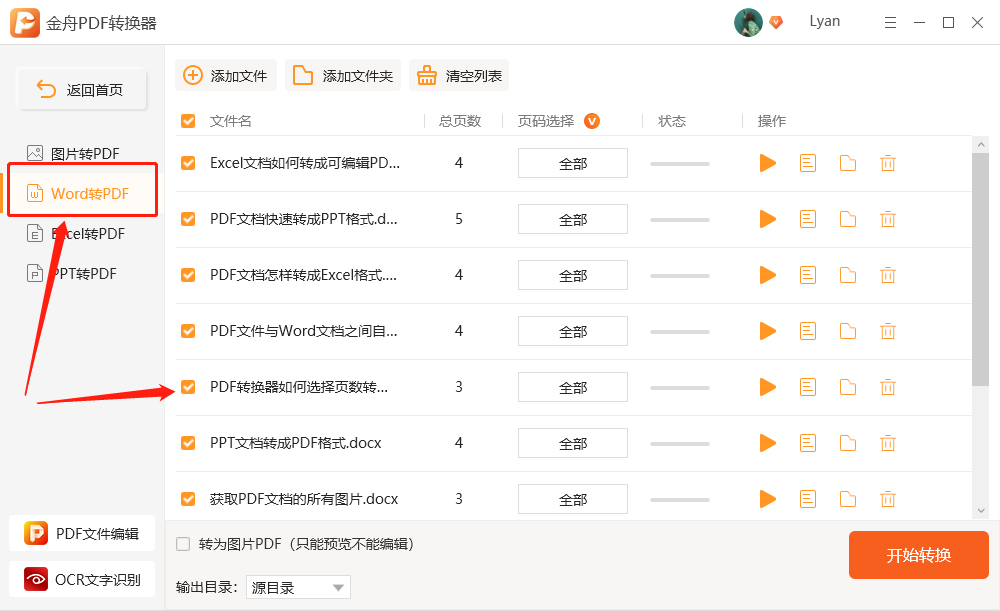Uncheck the 获取PDF文档的所有图片.docx file
Image resolution: width=1000 pixels, height=611 pixels.
click(188, 499)
